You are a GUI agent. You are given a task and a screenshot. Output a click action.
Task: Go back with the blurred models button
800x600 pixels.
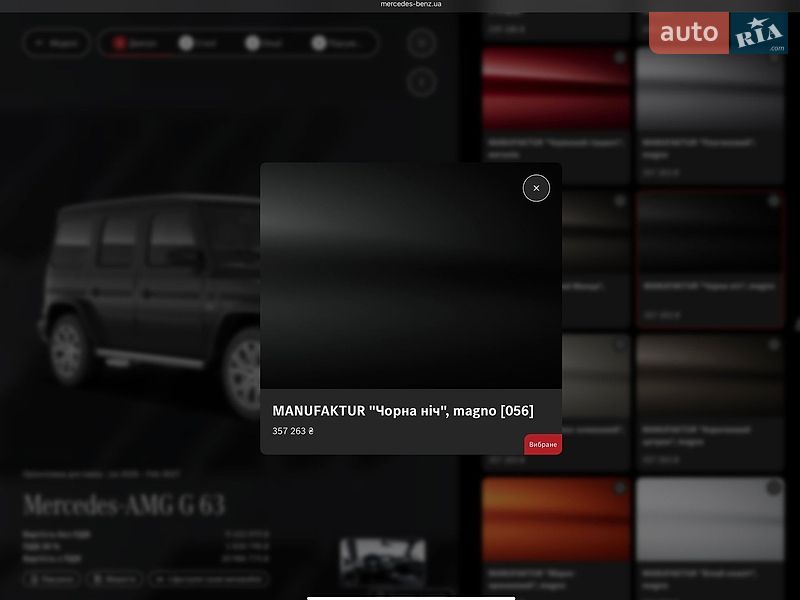56,43
